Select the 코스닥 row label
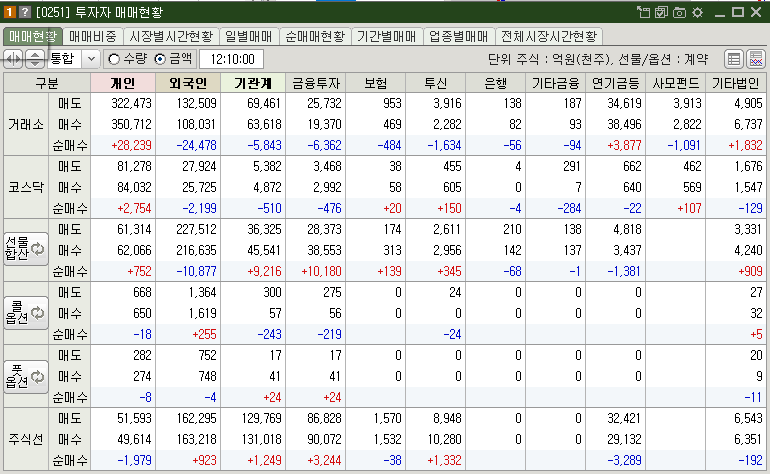Viewport: 770px width, 474px height. [x=26, y=187]
